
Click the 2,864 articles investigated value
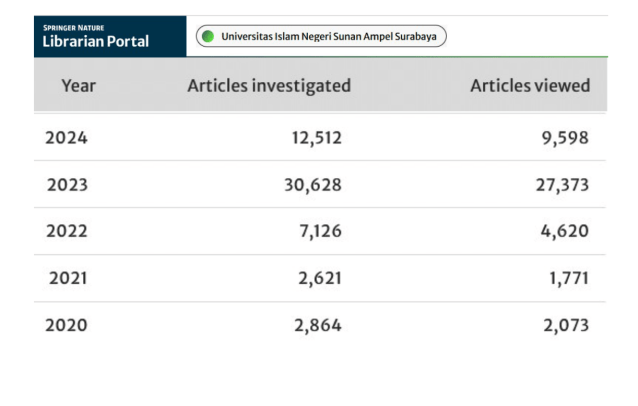click(318, 325)
